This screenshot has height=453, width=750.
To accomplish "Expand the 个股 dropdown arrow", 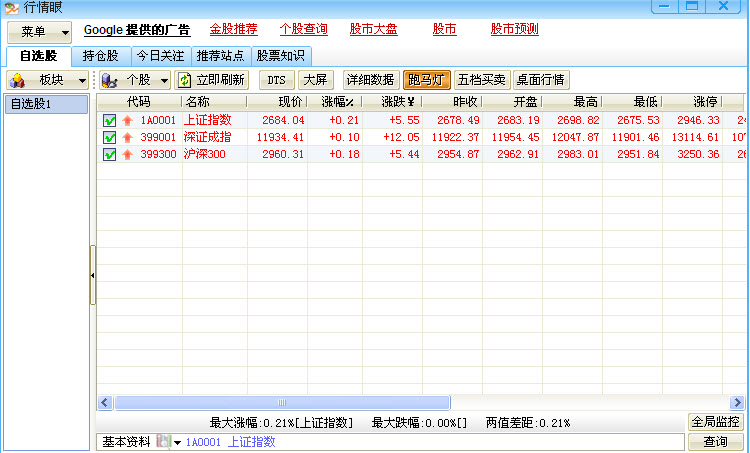I will [x=164, y=80].
